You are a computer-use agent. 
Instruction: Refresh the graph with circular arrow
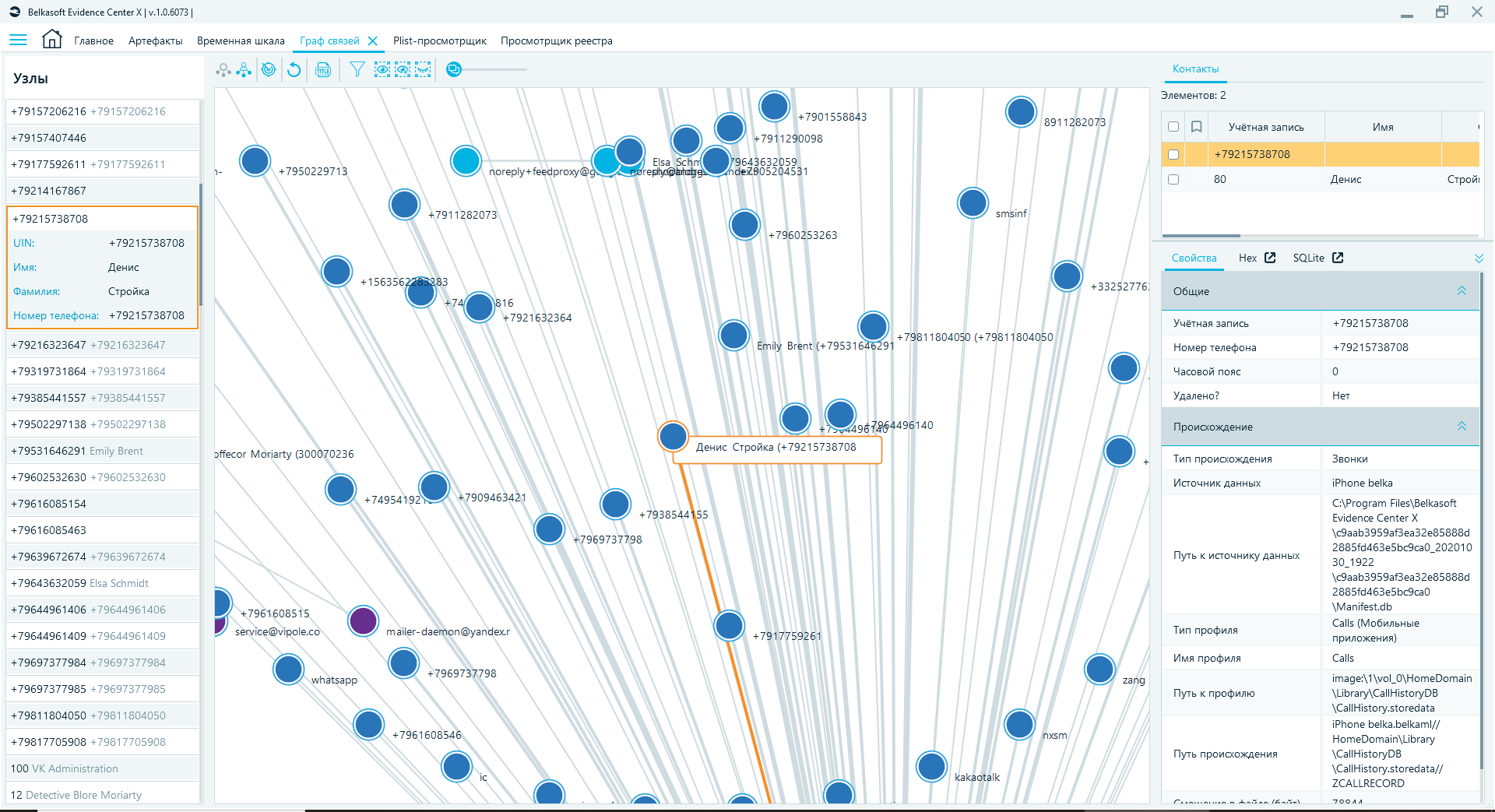point(294,70)
